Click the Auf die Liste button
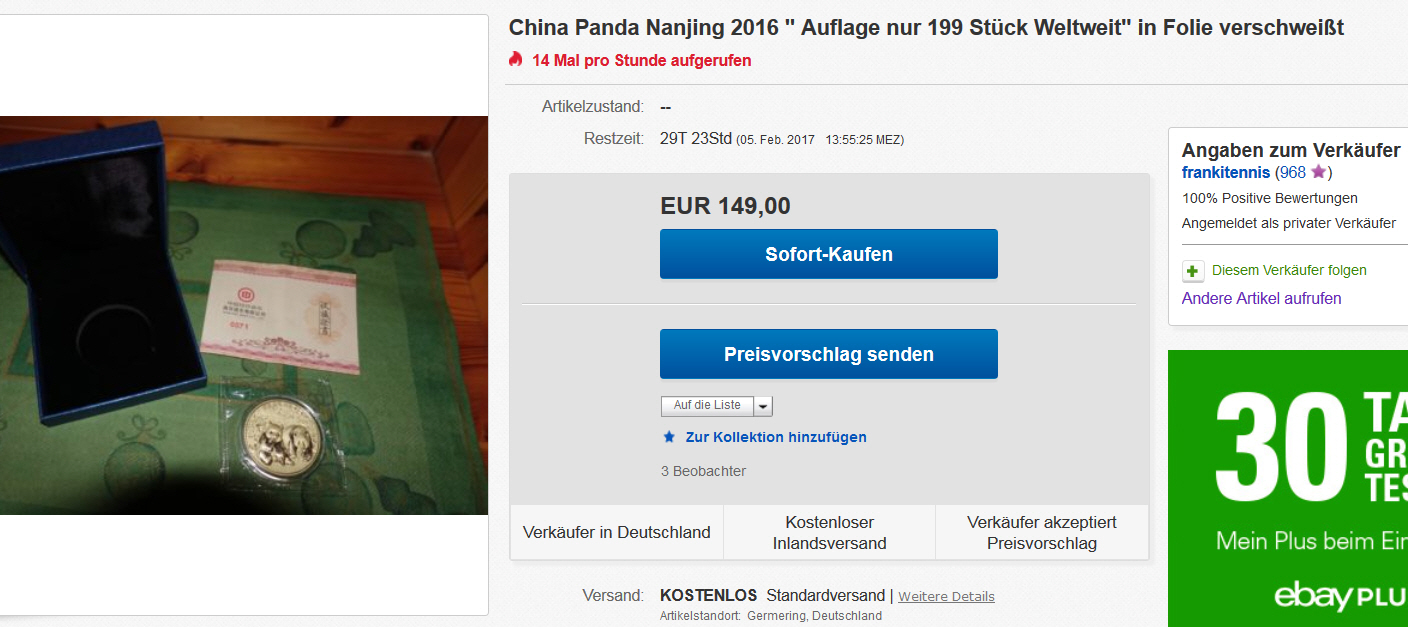The image size is (1408, 627). pos(707,406)
